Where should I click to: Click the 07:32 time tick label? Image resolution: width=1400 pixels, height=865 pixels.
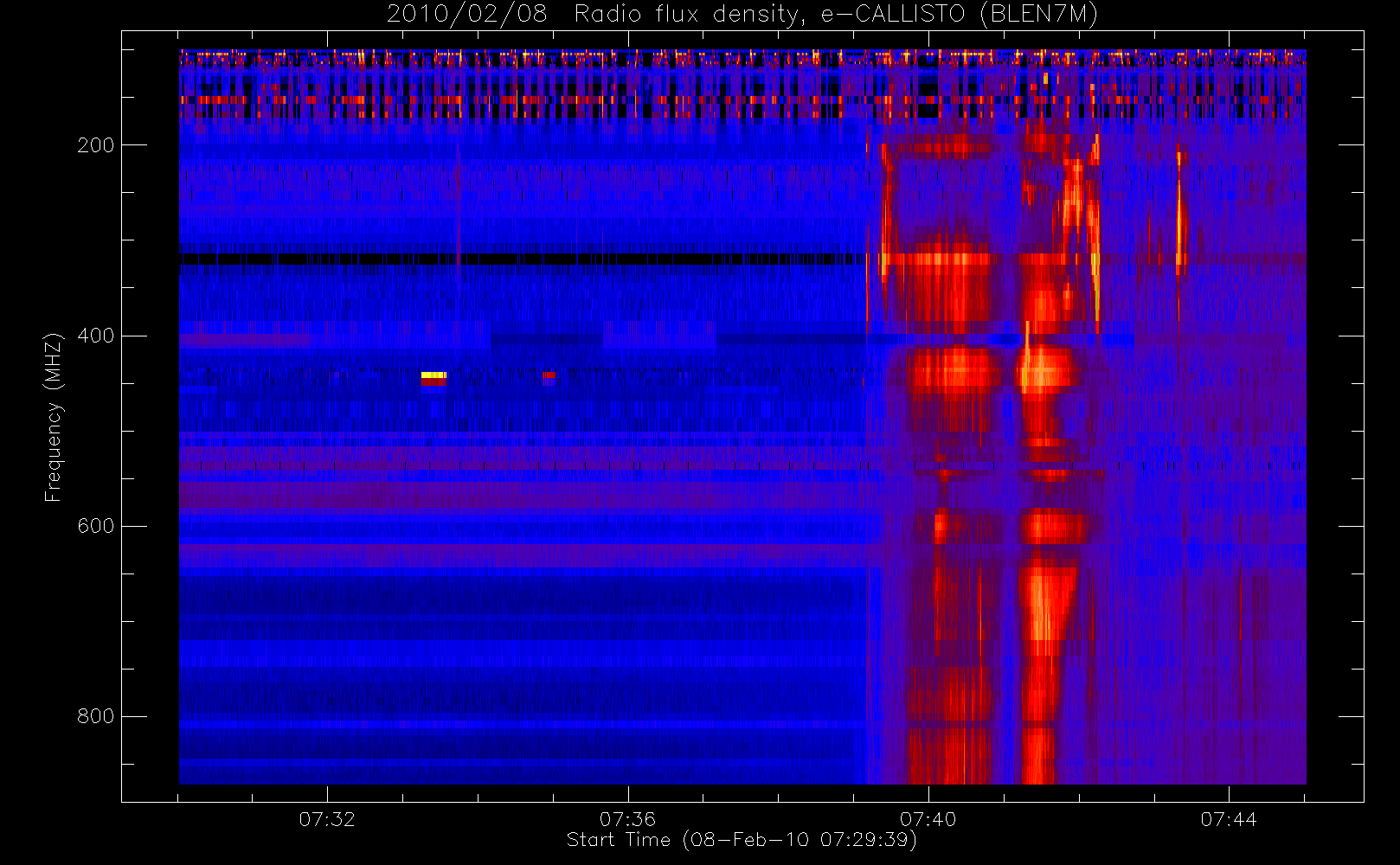click(327, 819)
